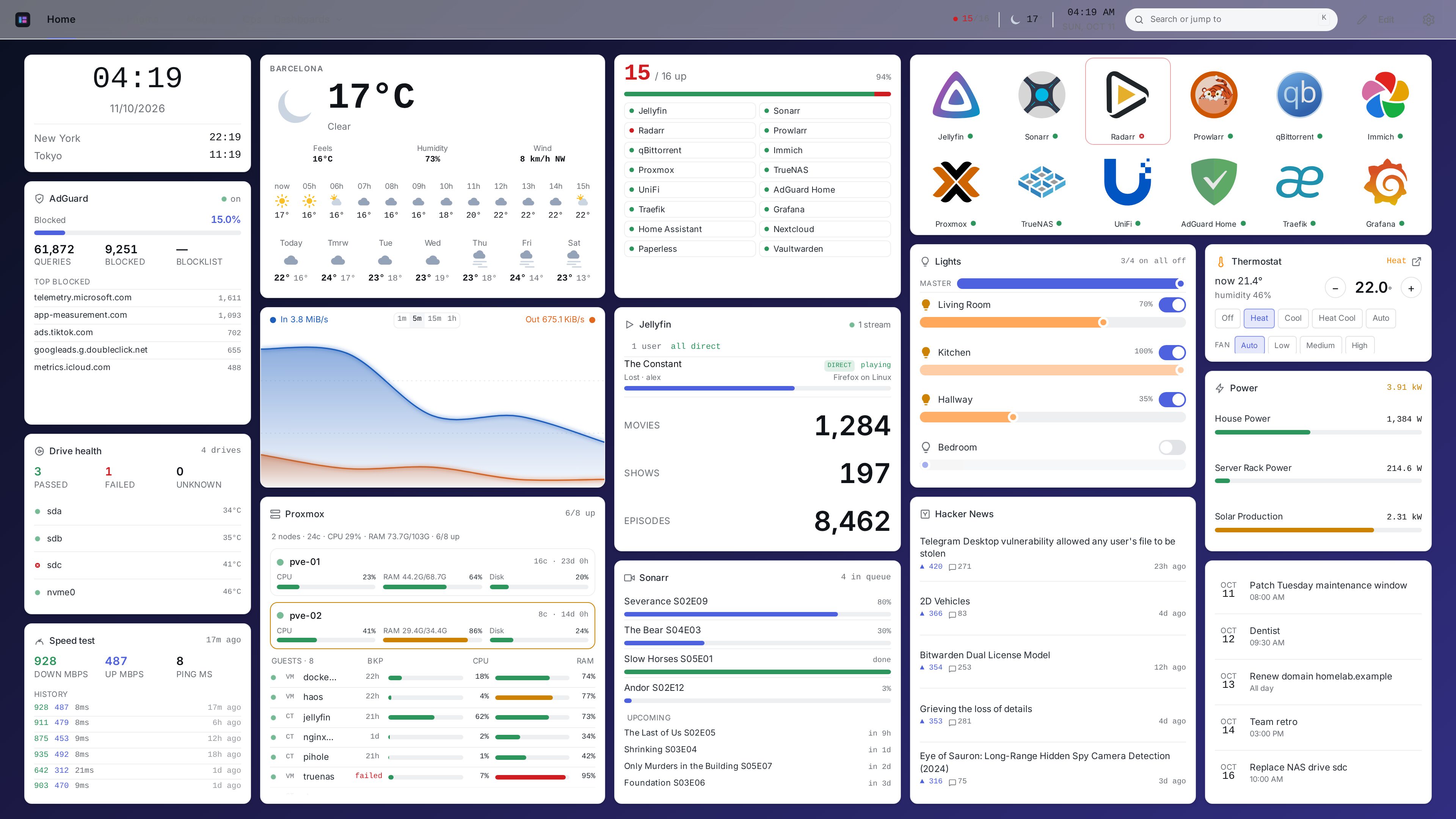Decrease thermostat target with minus button
Viewport: 1456px width, 819px height.
(x=1335, y=288)
